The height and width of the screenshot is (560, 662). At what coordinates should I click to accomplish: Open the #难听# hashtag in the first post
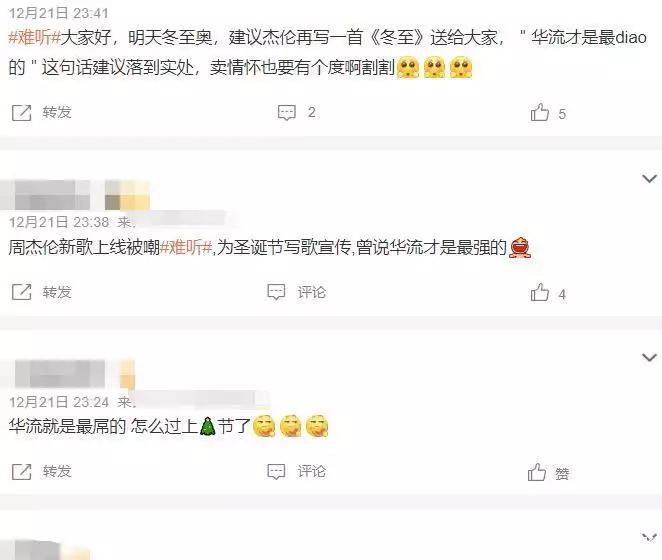pos(35,38)
